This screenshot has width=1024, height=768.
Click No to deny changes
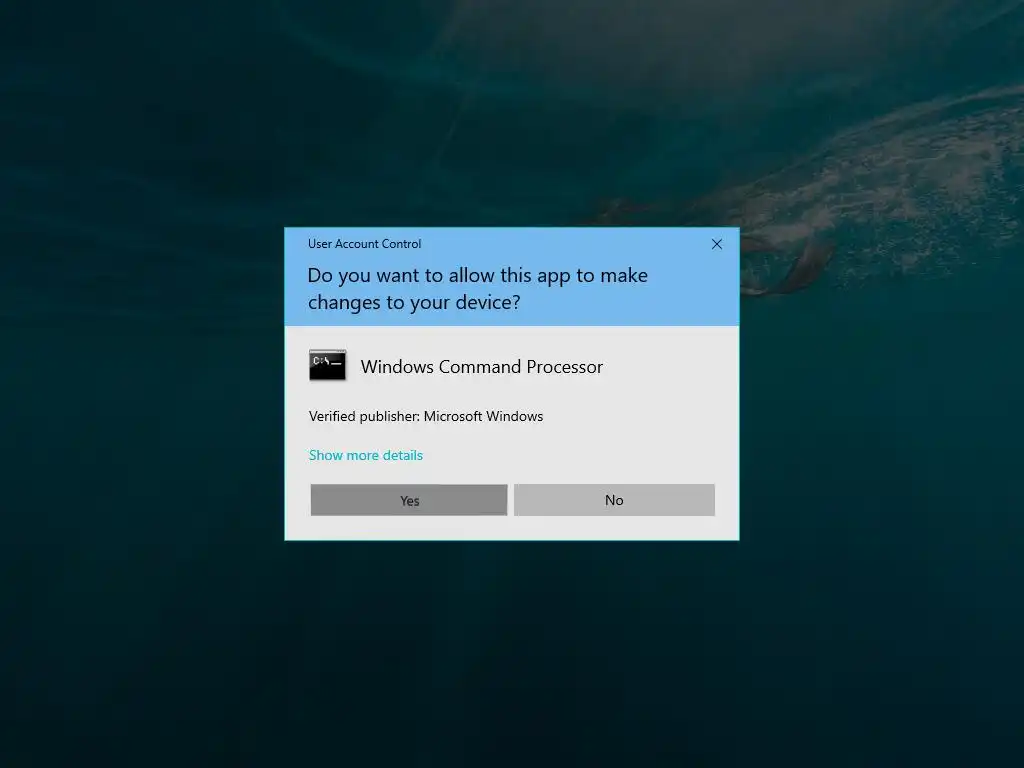pos(614,500)
